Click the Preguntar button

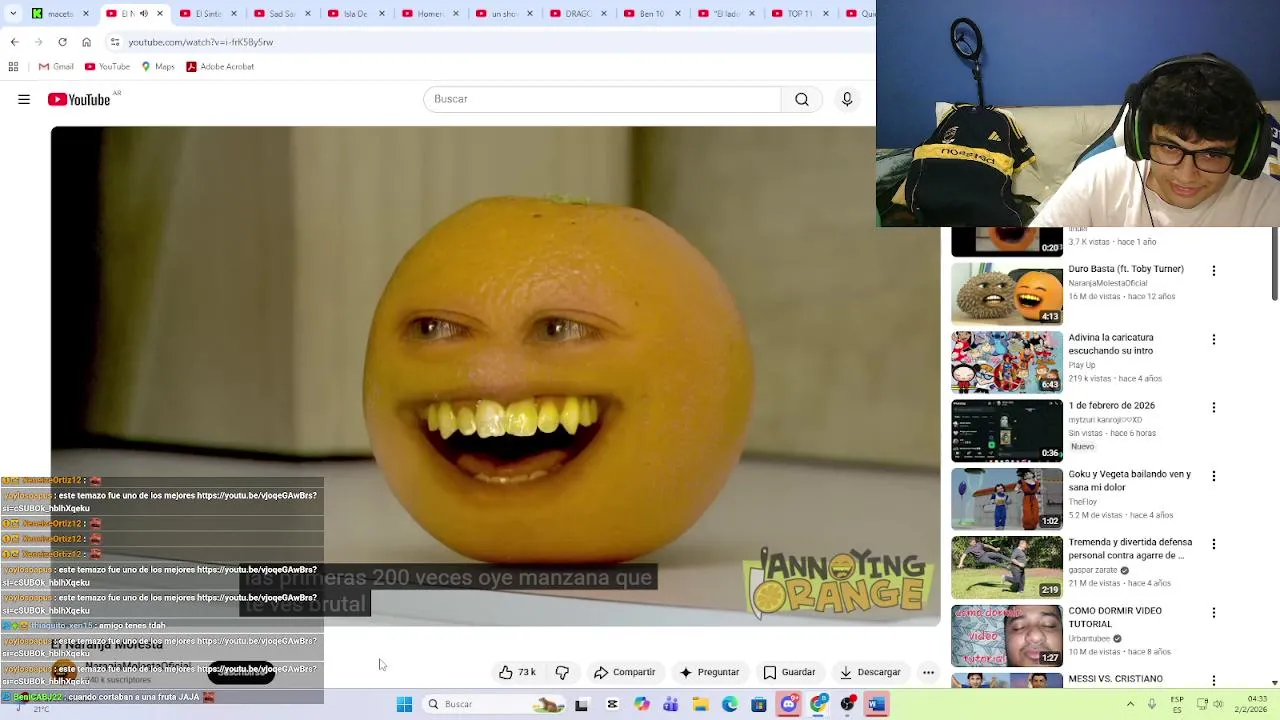click(x=709, y=672)
